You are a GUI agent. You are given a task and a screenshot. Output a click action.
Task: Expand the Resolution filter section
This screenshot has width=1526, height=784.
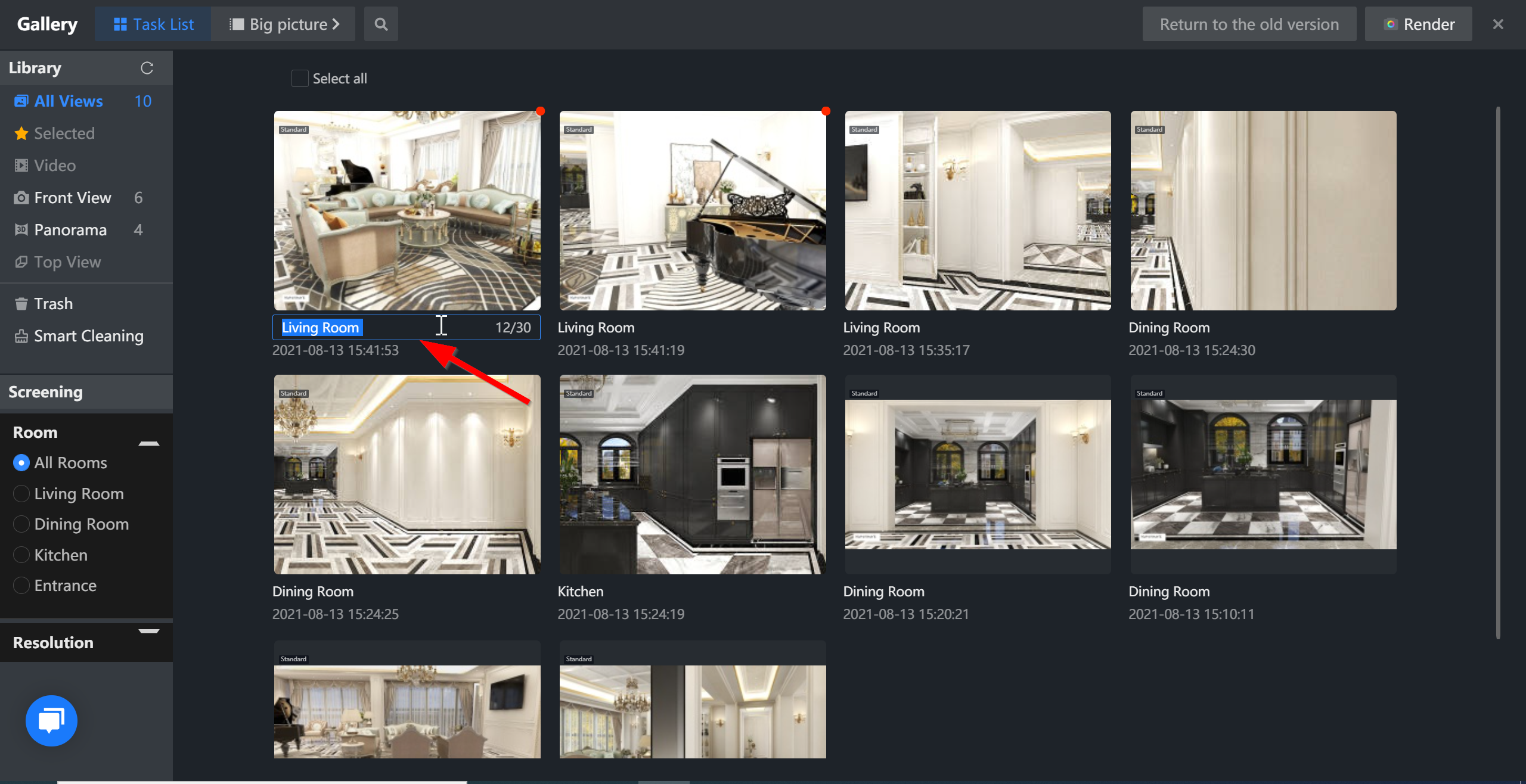[x=148, y=631]
